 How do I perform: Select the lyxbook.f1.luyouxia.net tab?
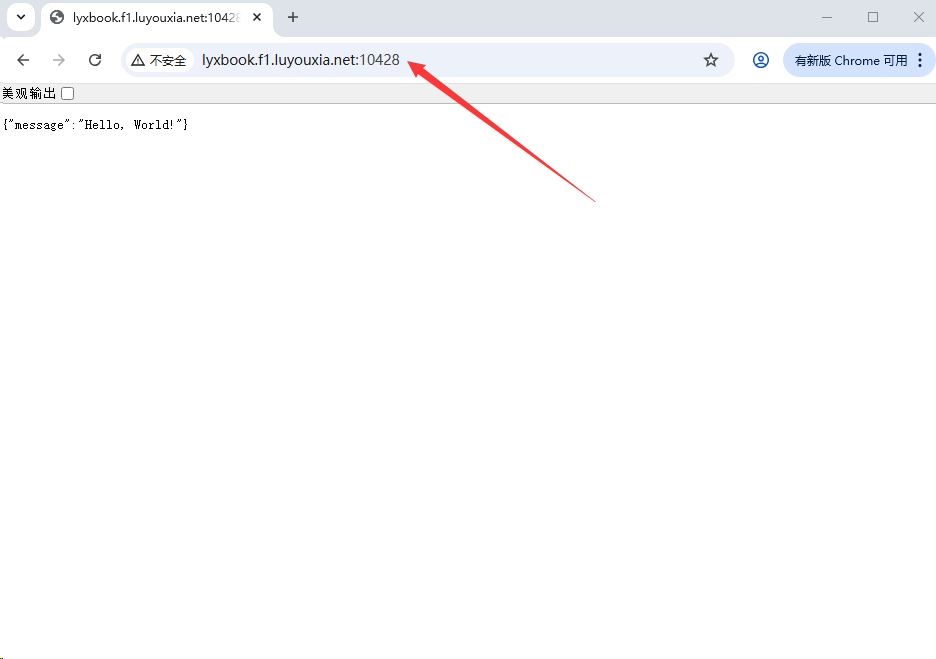[156, 18]
